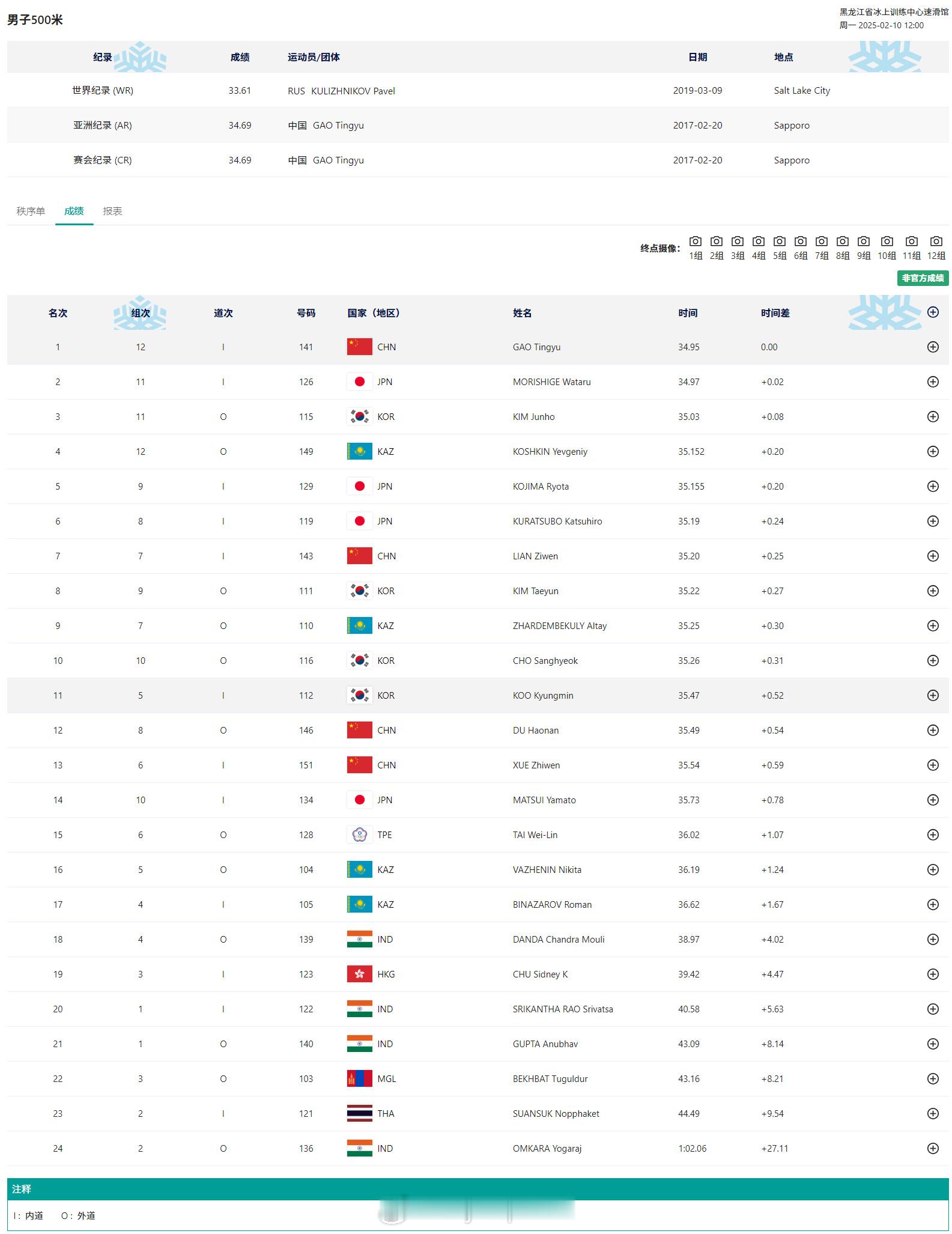
Task: Click the 时间 column header
Action: pyautogui.click(x=688, y=313)
